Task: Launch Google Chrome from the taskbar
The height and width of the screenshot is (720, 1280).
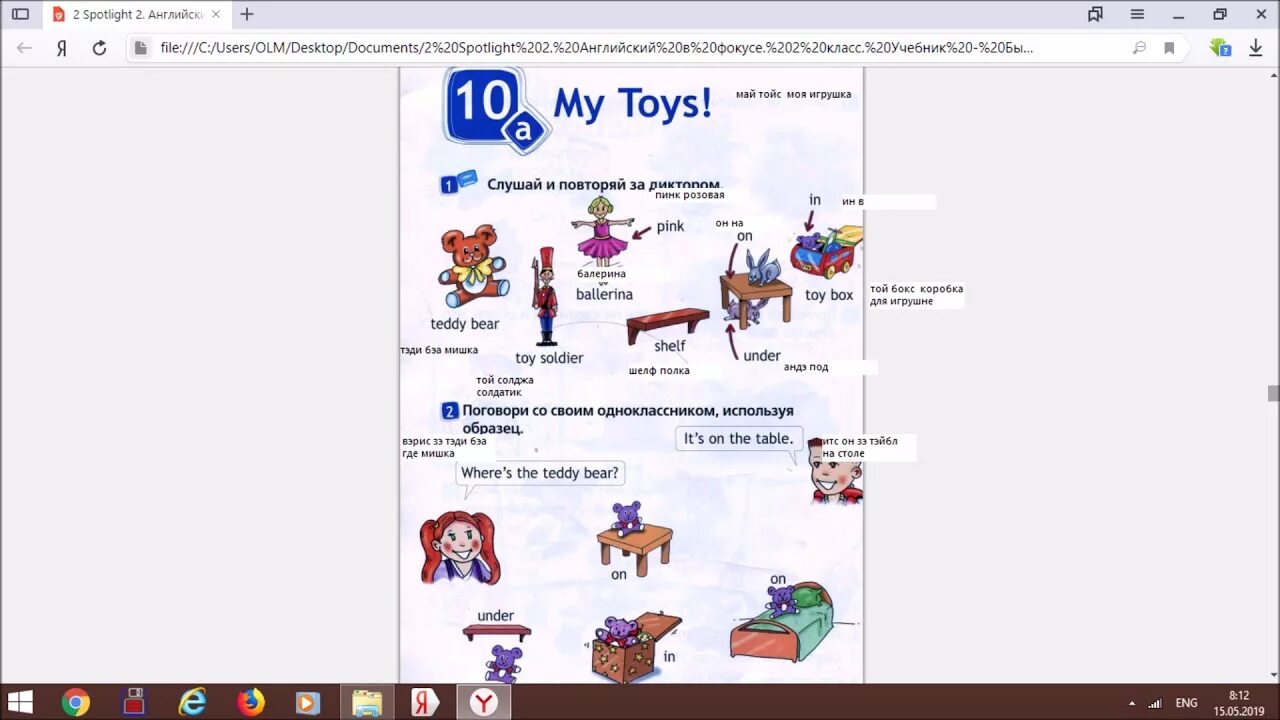Action: click(x=75, y=702)
